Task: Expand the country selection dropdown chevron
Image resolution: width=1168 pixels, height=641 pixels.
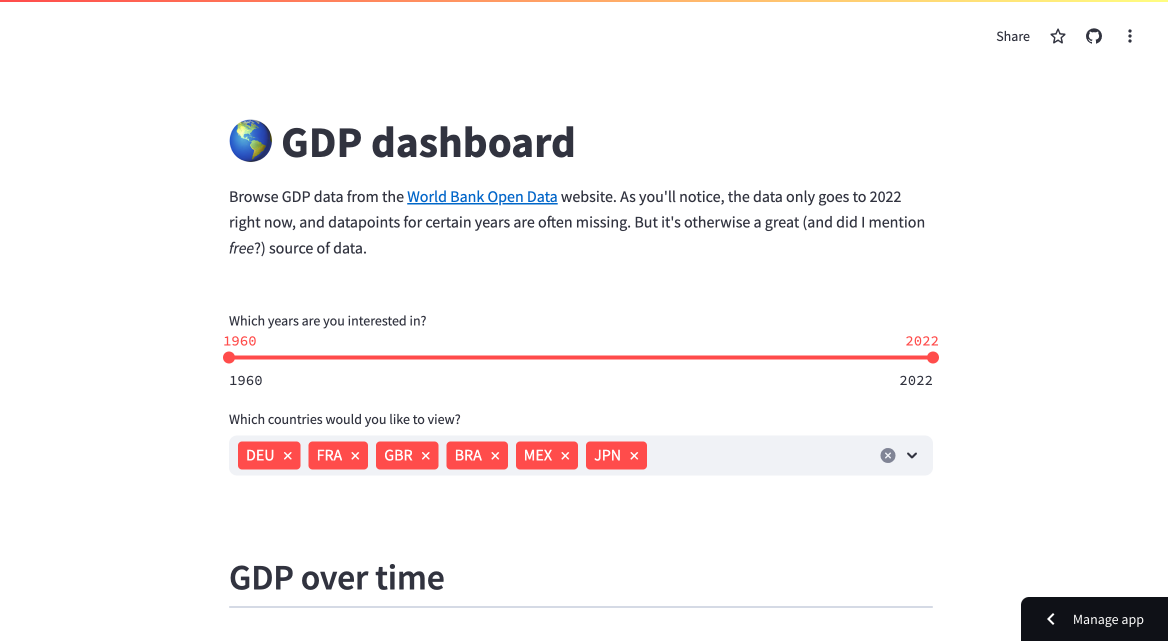Action: 912,455
